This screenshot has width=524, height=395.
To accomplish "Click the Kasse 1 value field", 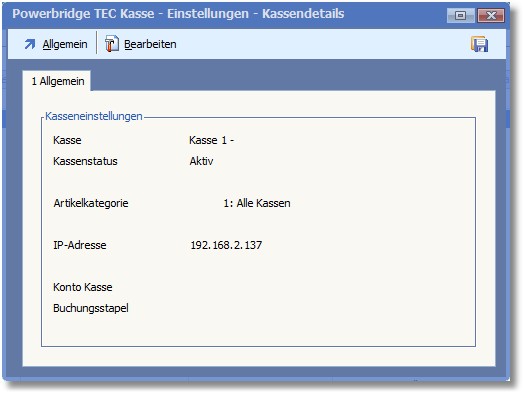I will tap(212, 140).
